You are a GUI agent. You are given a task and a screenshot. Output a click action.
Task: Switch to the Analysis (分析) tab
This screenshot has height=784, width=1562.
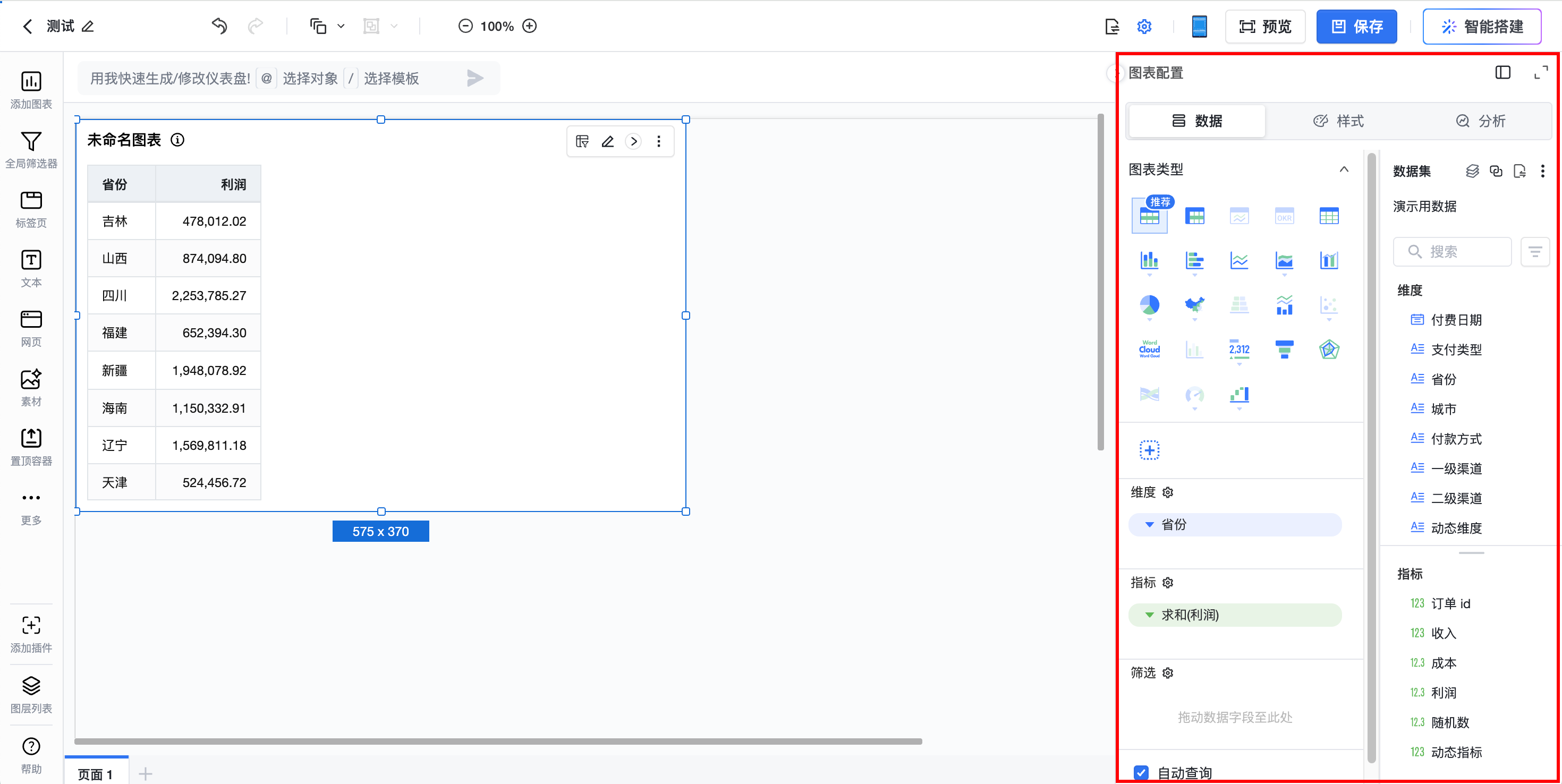[x=1480, y=121]
